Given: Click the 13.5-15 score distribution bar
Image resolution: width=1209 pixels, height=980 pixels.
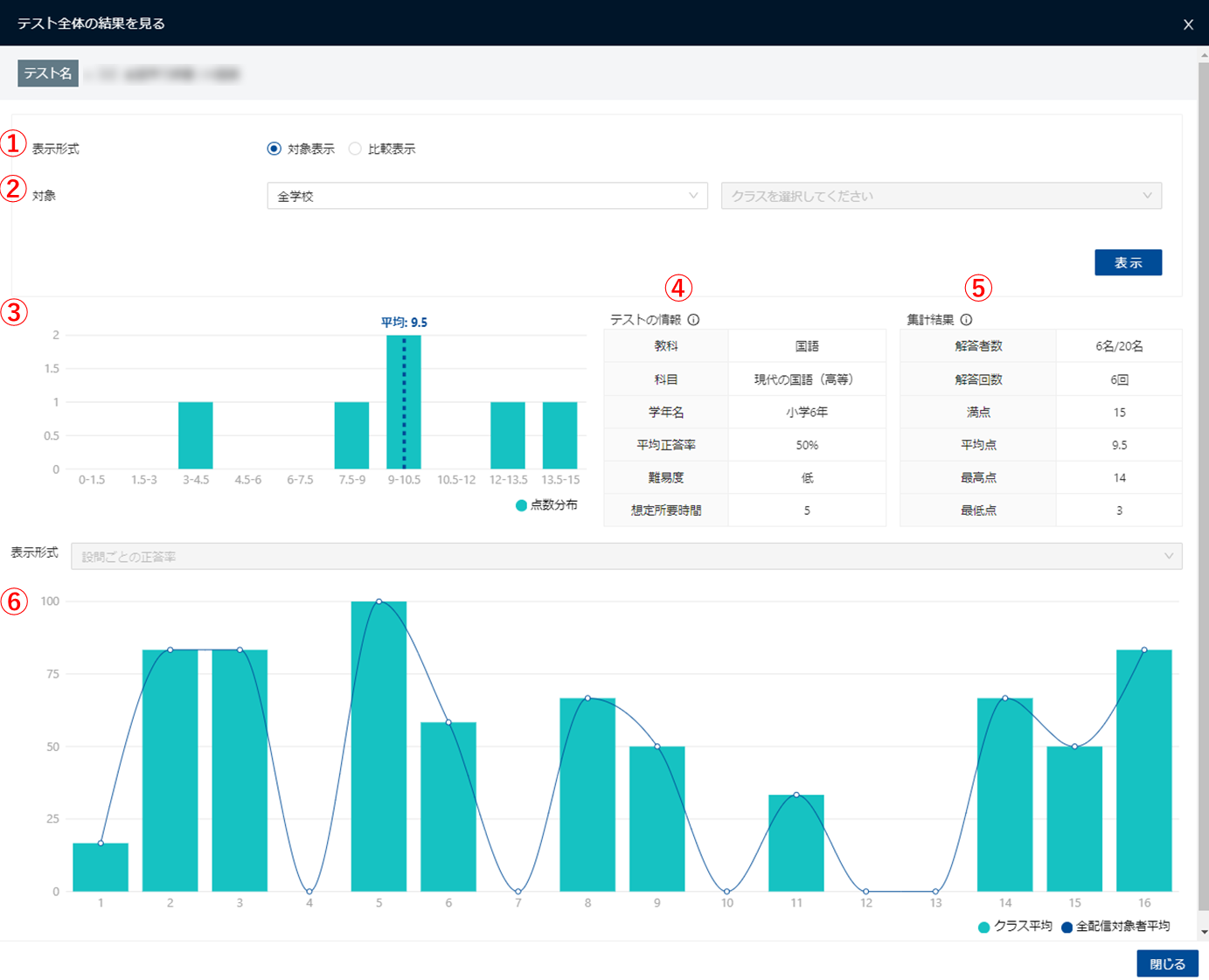Looking at the screenshot, I should [559, 435].
